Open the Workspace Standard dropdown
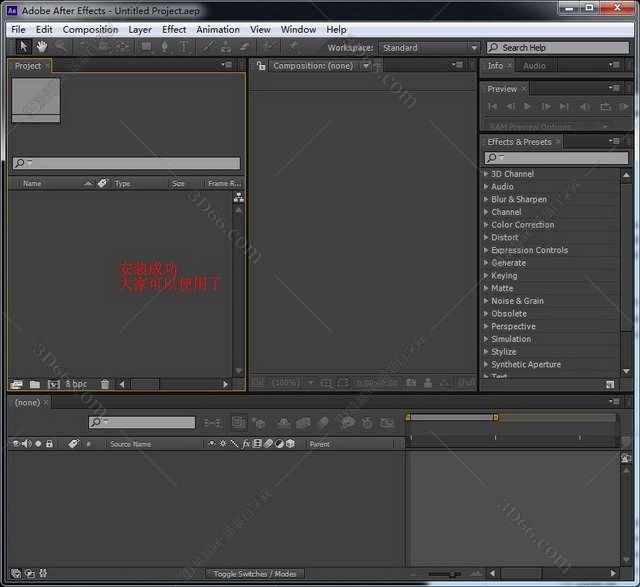This screenshot has width=640, height=587. click(x=429, y=48)
